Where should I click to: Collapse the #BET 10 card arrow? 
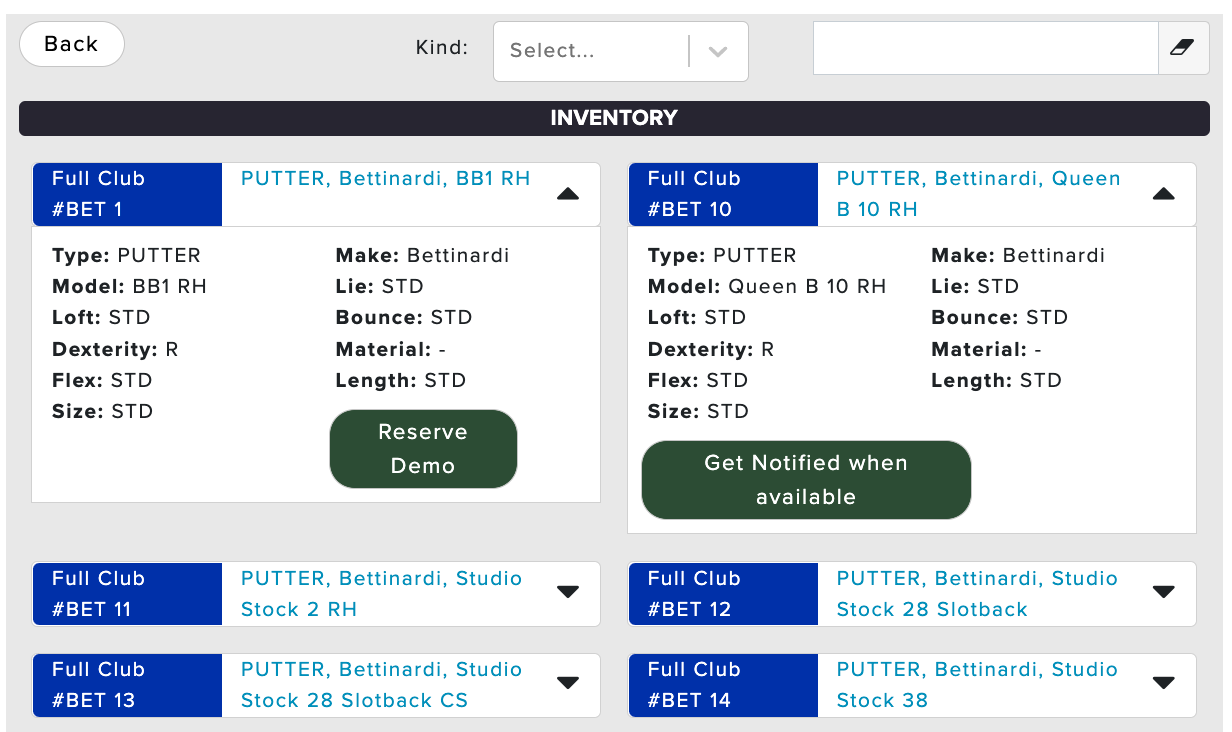tap(1163, 194)
